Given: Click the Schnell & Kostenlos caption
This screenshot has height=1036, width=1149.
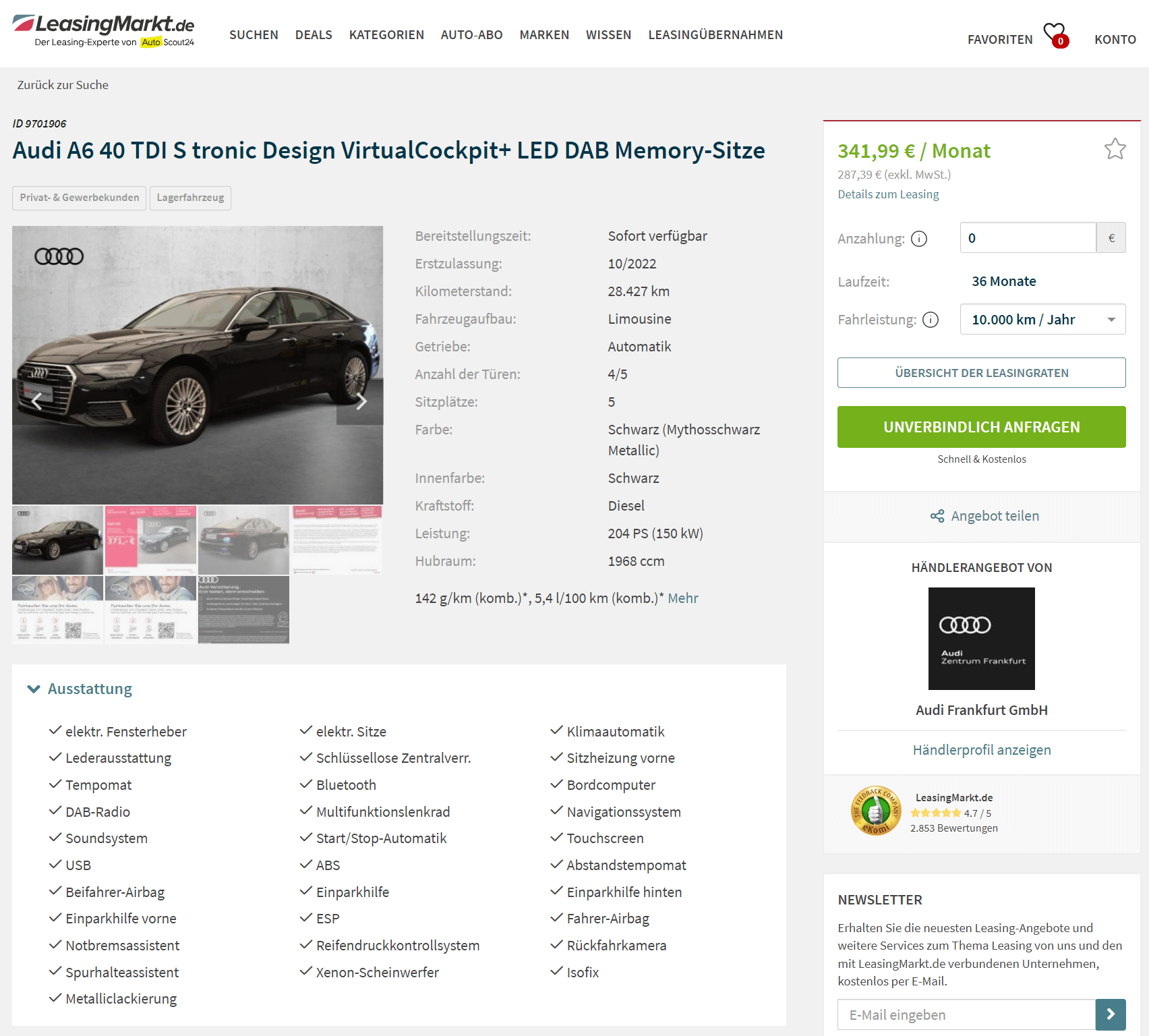Looking at the screenshot, I should click(982, 459).
